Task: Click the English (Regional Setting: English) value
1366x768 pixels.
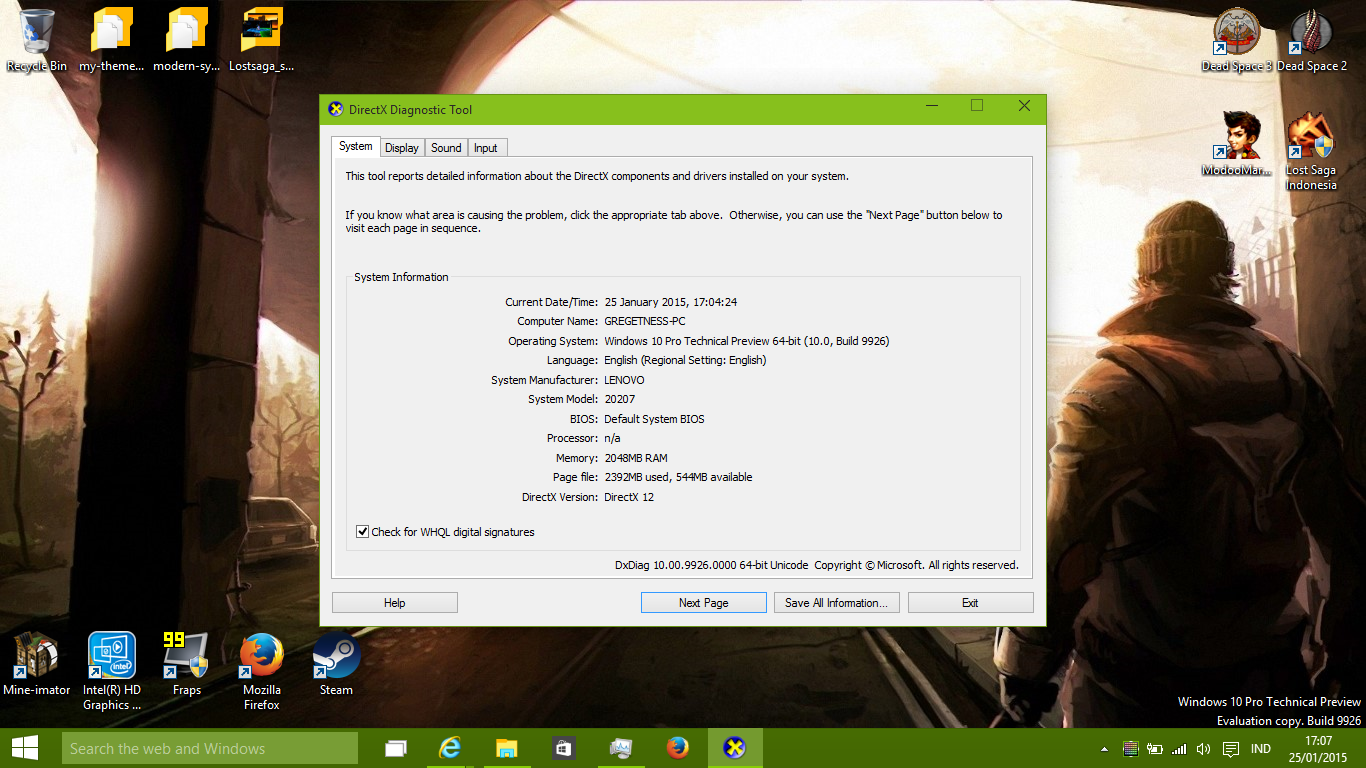Action: (685, 360)
